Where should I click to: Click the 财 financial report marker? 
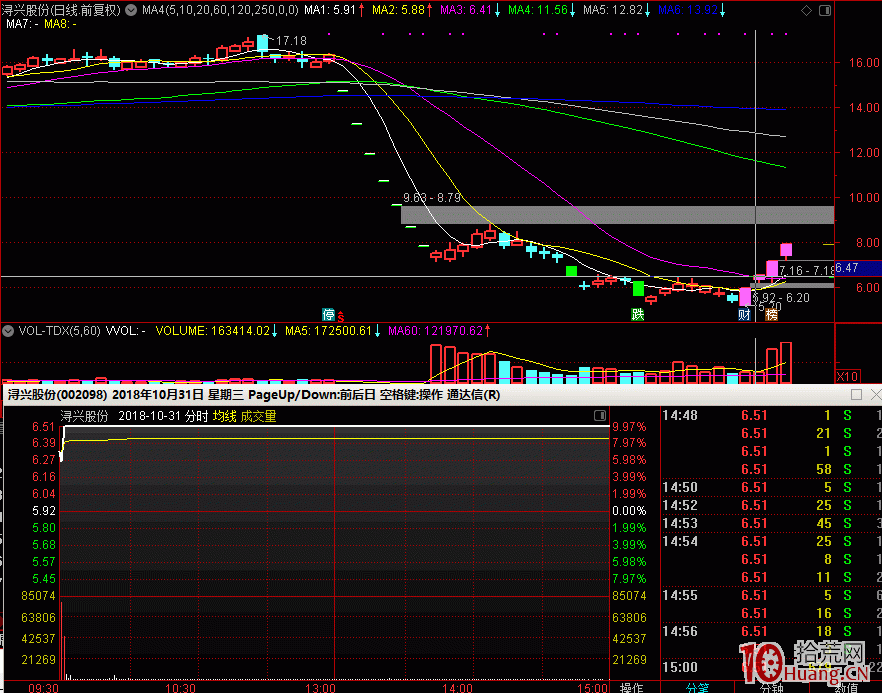[x=744, y=314]
